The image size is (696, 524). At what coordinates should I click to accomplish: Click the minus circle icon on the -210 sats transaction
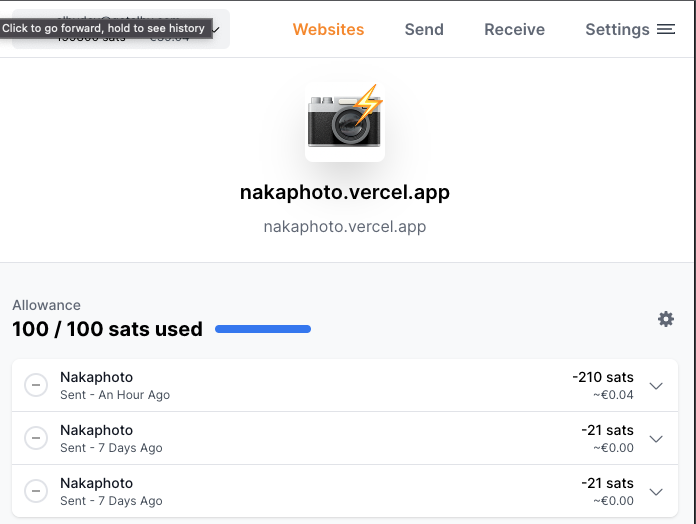click(36, 385)
